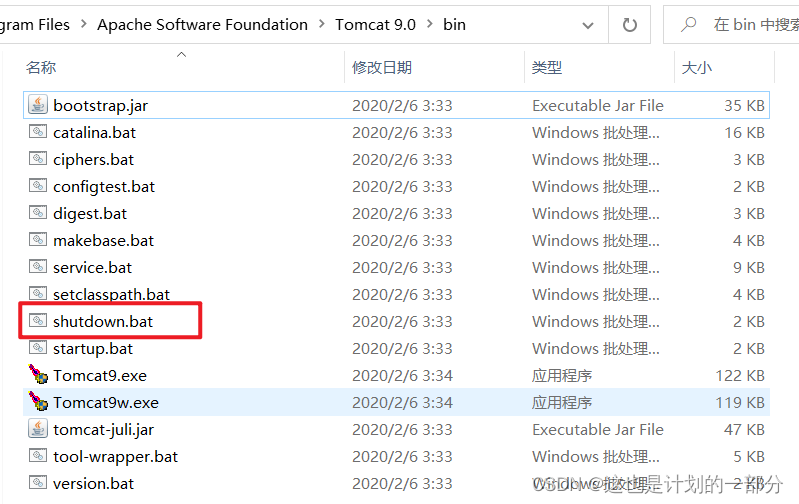Click Executable Jar File type of bootstrap.jar

pos(598,105)
